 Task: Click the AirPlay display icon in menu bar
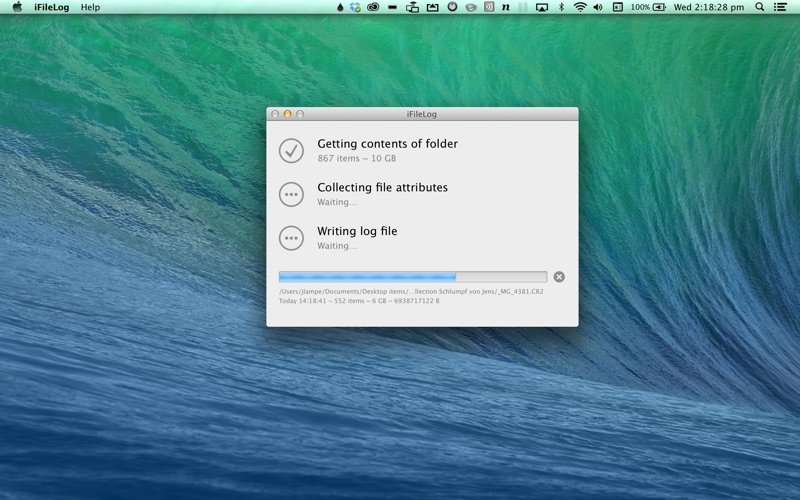click(x=542, y=7)
